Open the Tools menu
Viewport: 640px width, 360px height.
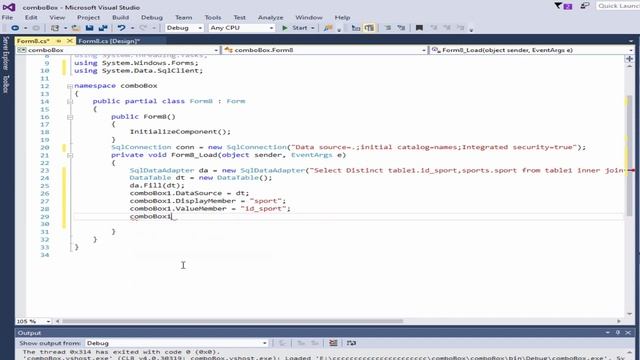point(213,18)
